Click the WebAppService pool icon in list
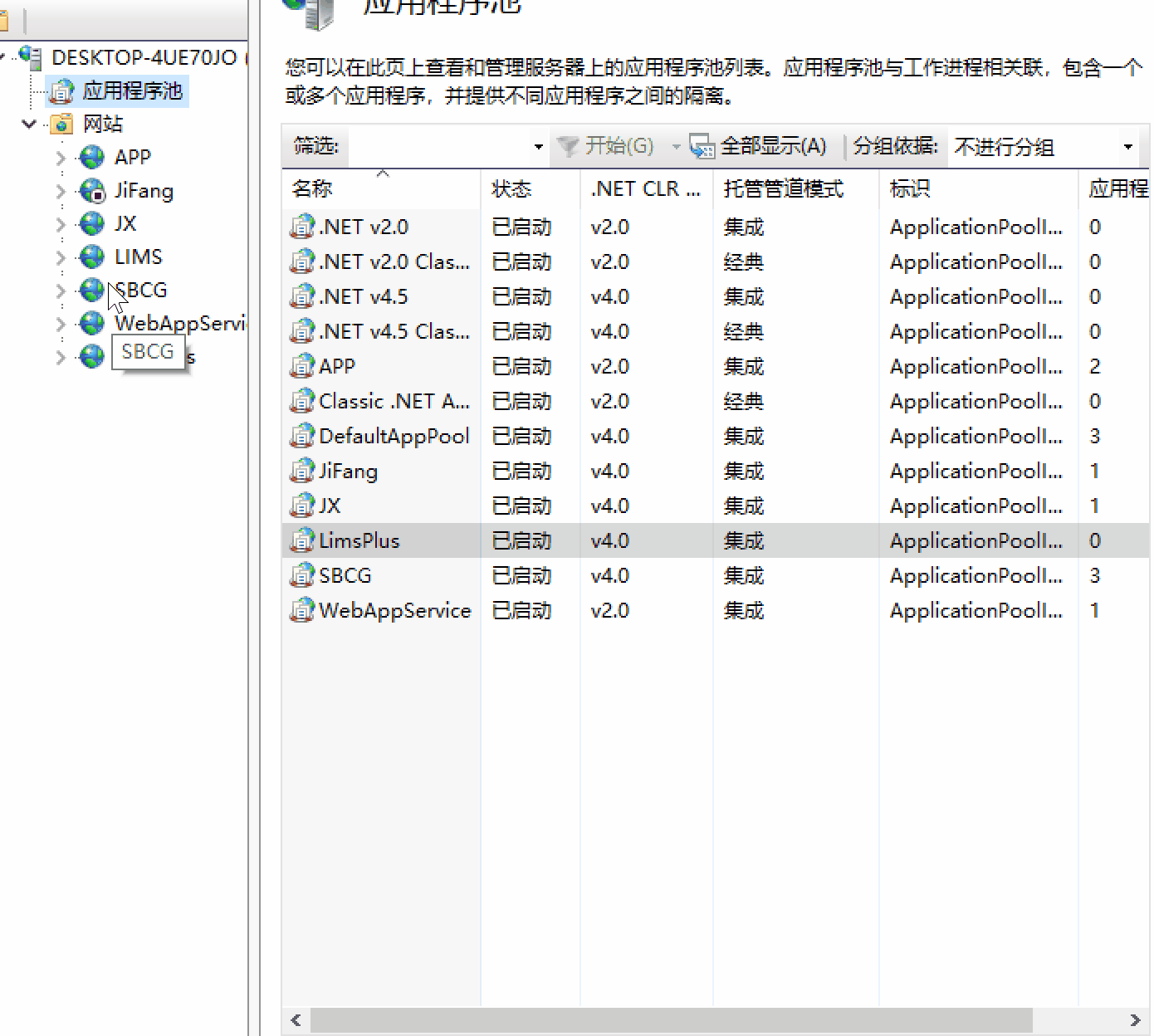This screenshot has height=1036, width=1154. 301,610
